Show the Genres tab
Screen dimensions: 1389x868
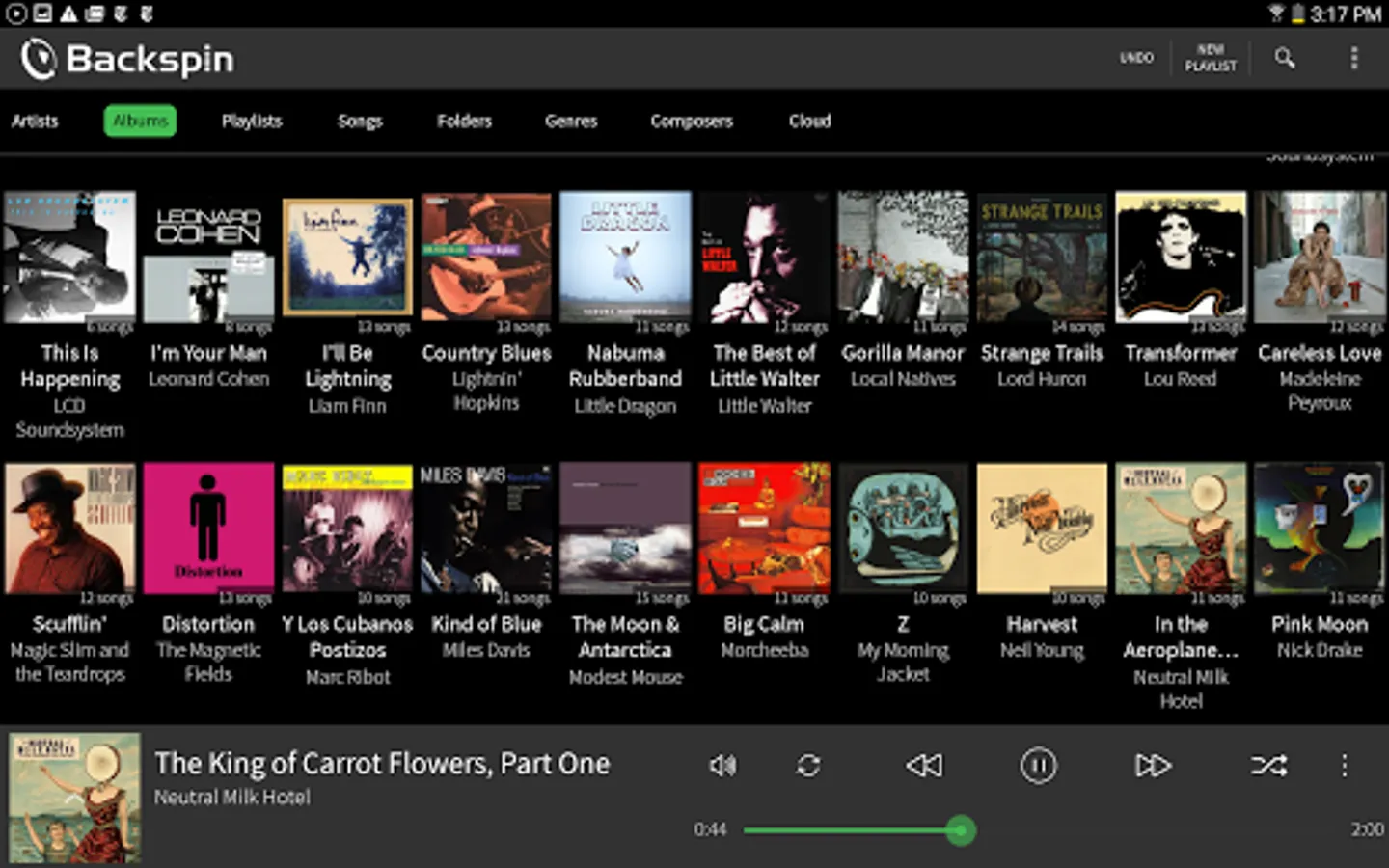point(571,121)
